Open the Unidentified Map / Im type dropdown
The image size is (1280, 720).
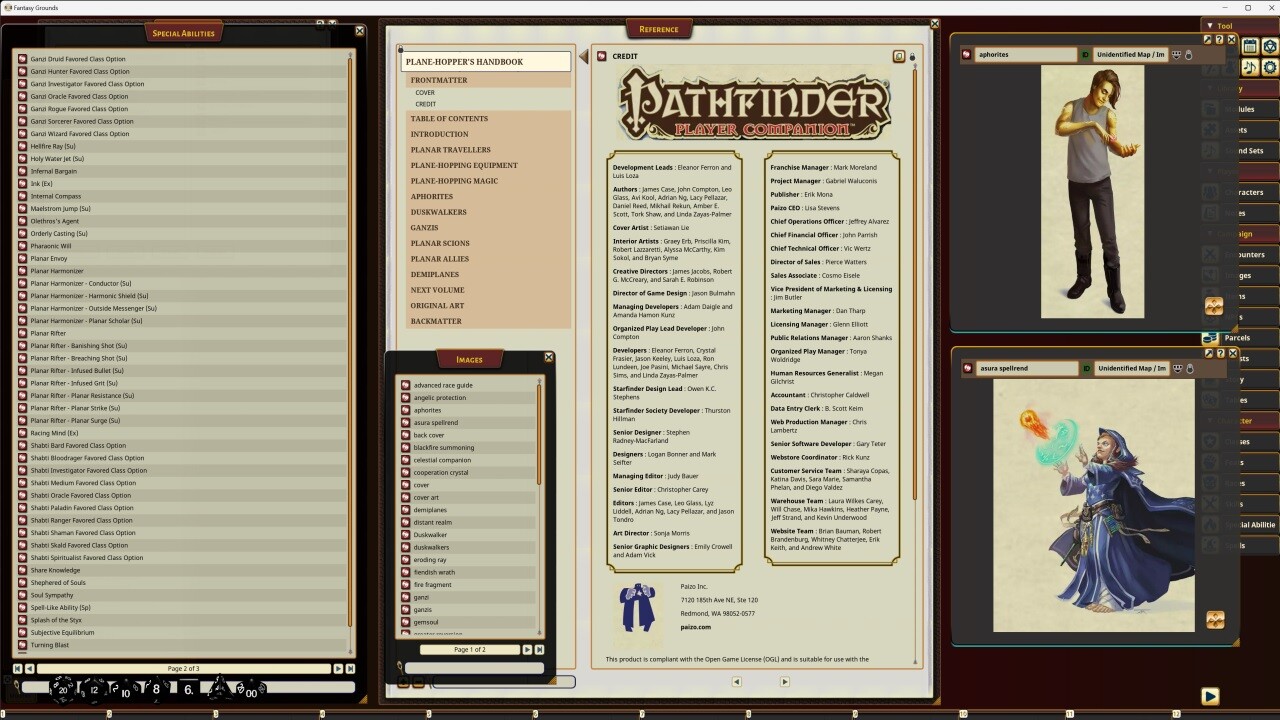[x=1131, y=54]
